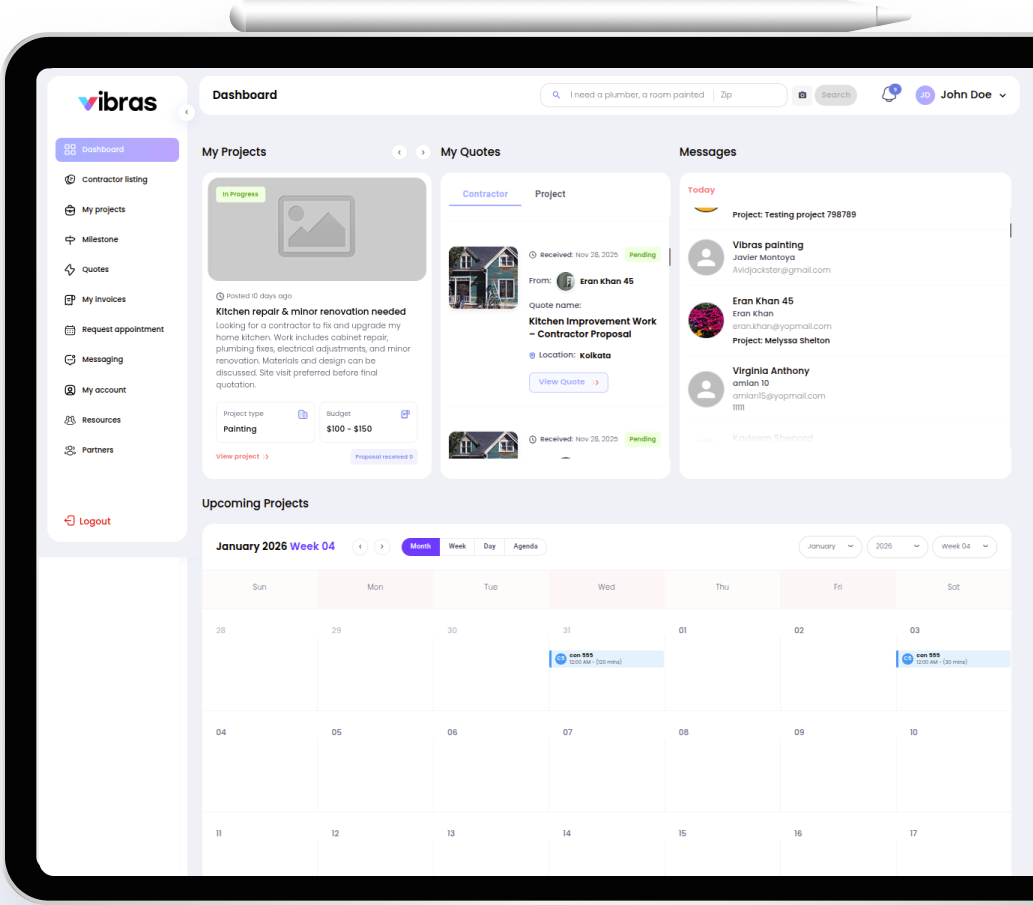The image size is (1033, 905).
Task: Open the Milestone section in the sidebar
Action: click(x=70, y=239)
